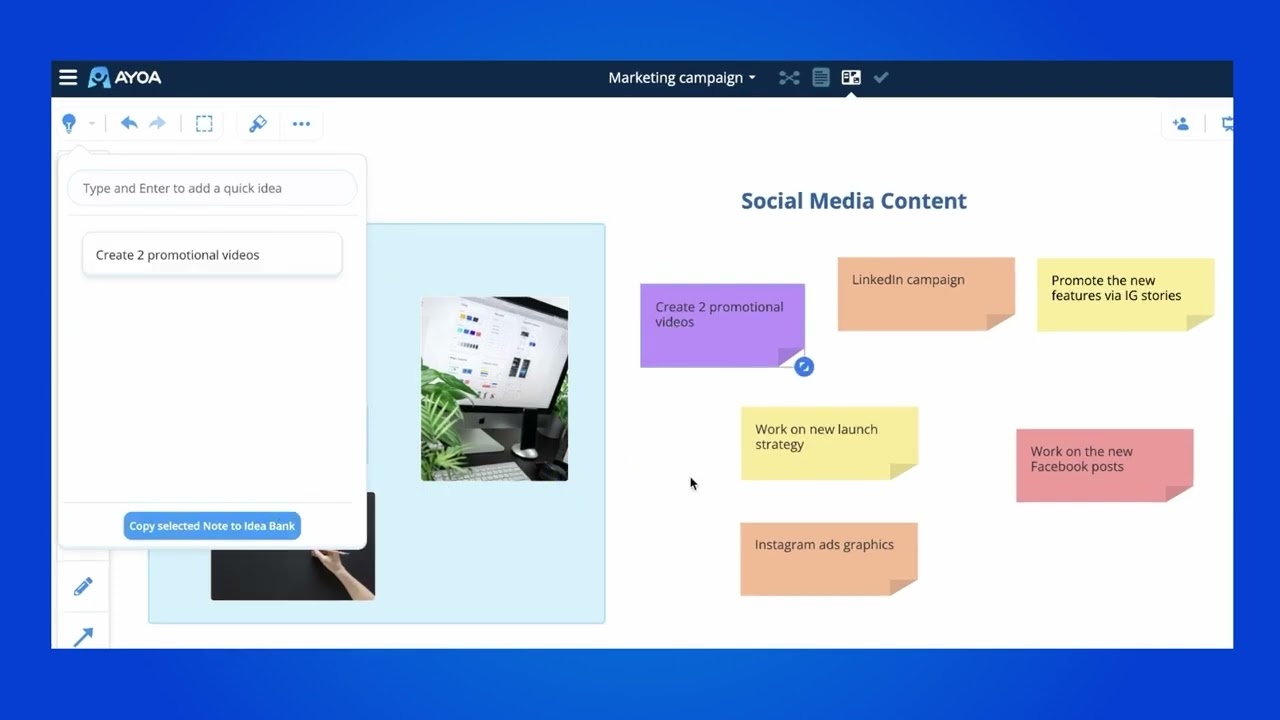Undo the last action
The height and width of the screenshot is (720, 1280).
129,123
